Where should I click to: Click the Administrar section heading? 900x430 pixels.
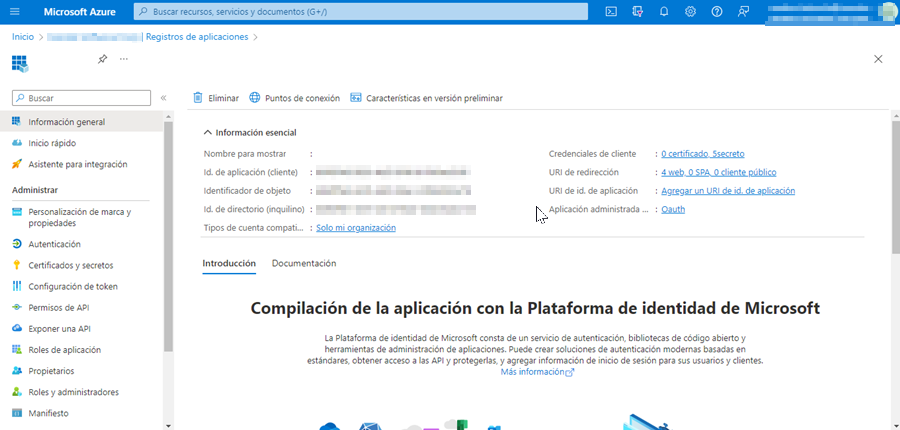(35, 190)
